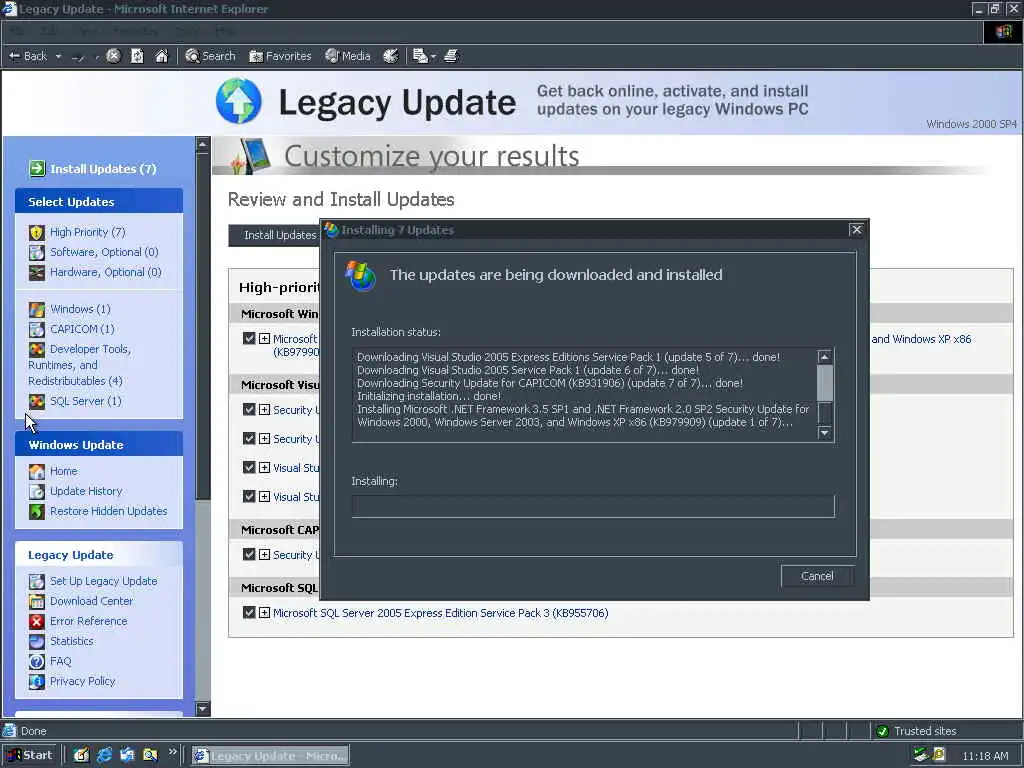Click the Refresh page icon
The height and width of the screenshot is (768, 1024).
click(137, 56)
